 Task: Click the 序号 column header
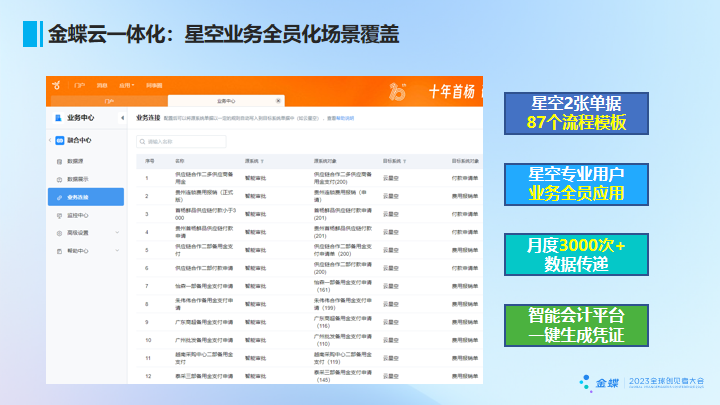tap(150, 161)
